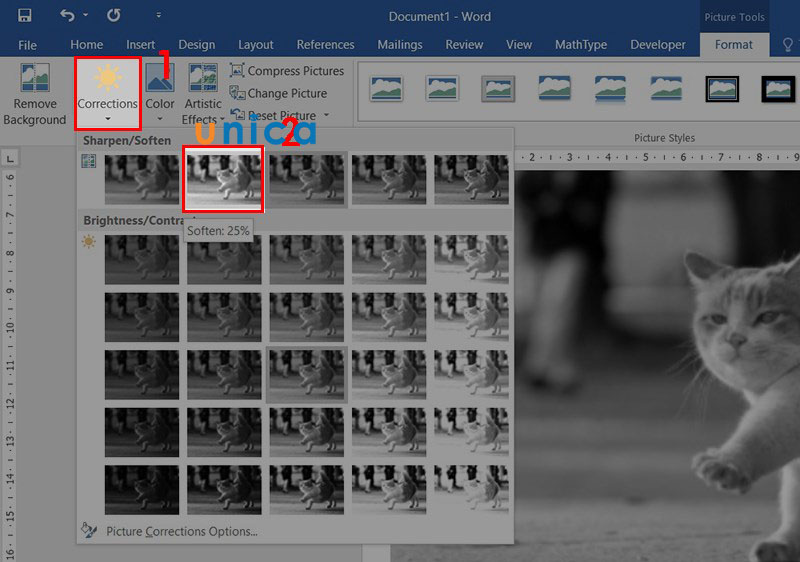Open the Mailings tab
Viewport: 800px width, 562px height.
398,45
